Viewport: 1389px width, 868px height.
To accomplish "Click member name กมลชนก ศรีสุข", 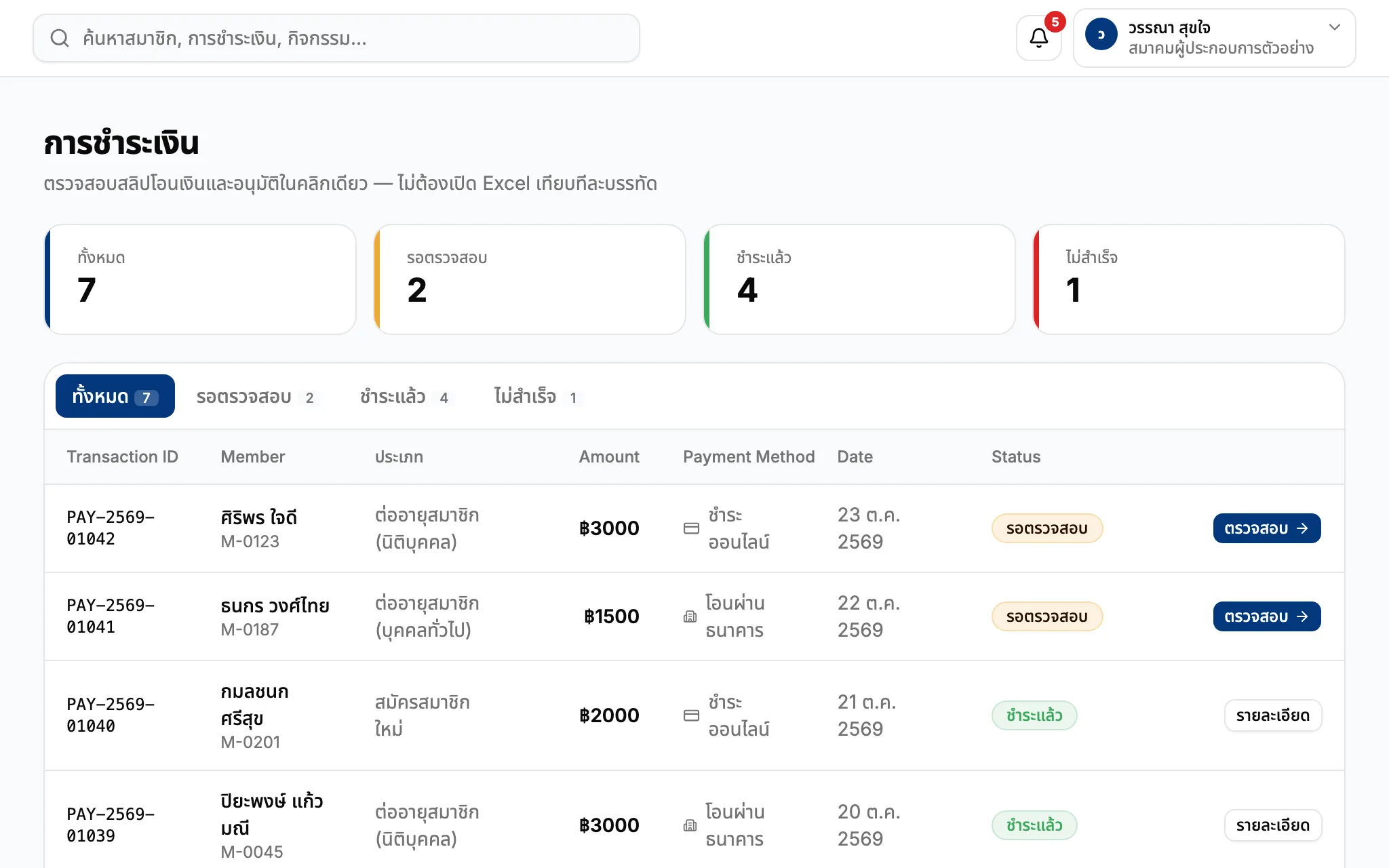I will [x=254, y=705].
